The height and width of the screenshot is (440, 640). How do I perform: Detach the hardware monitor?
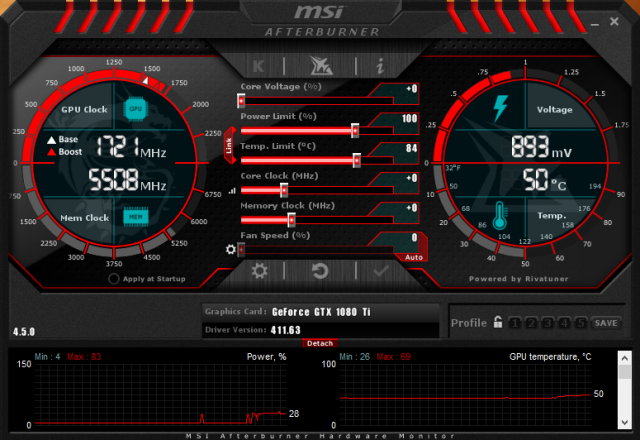click(320, 343)
